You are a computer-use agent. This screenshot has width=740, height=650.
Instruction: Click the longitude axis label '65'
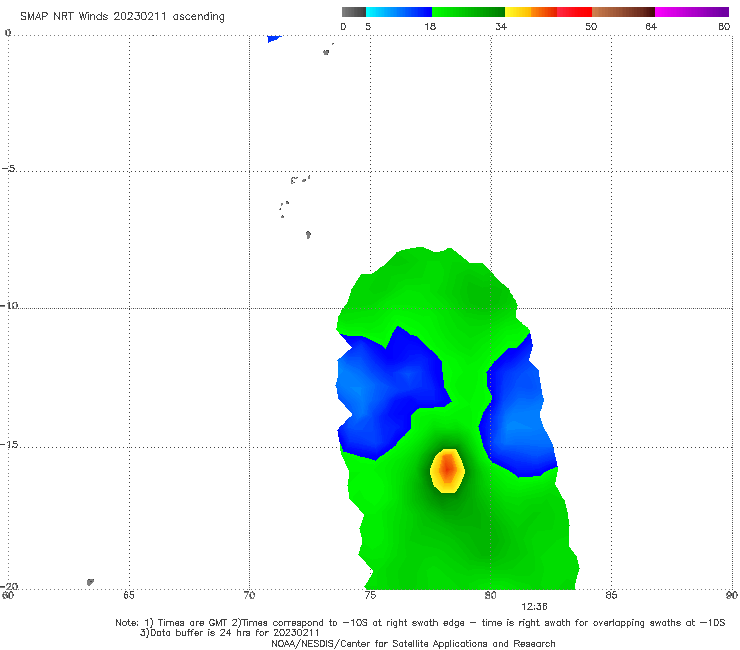tap(129, 595)
